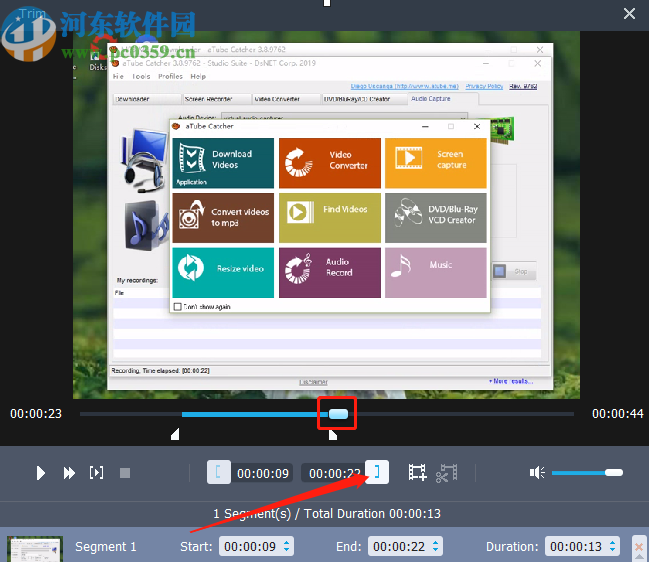The width and height of the screenshot is (649, 562).
Task: Switch to the Screen Recorder tab
Action: click(217, 99)
